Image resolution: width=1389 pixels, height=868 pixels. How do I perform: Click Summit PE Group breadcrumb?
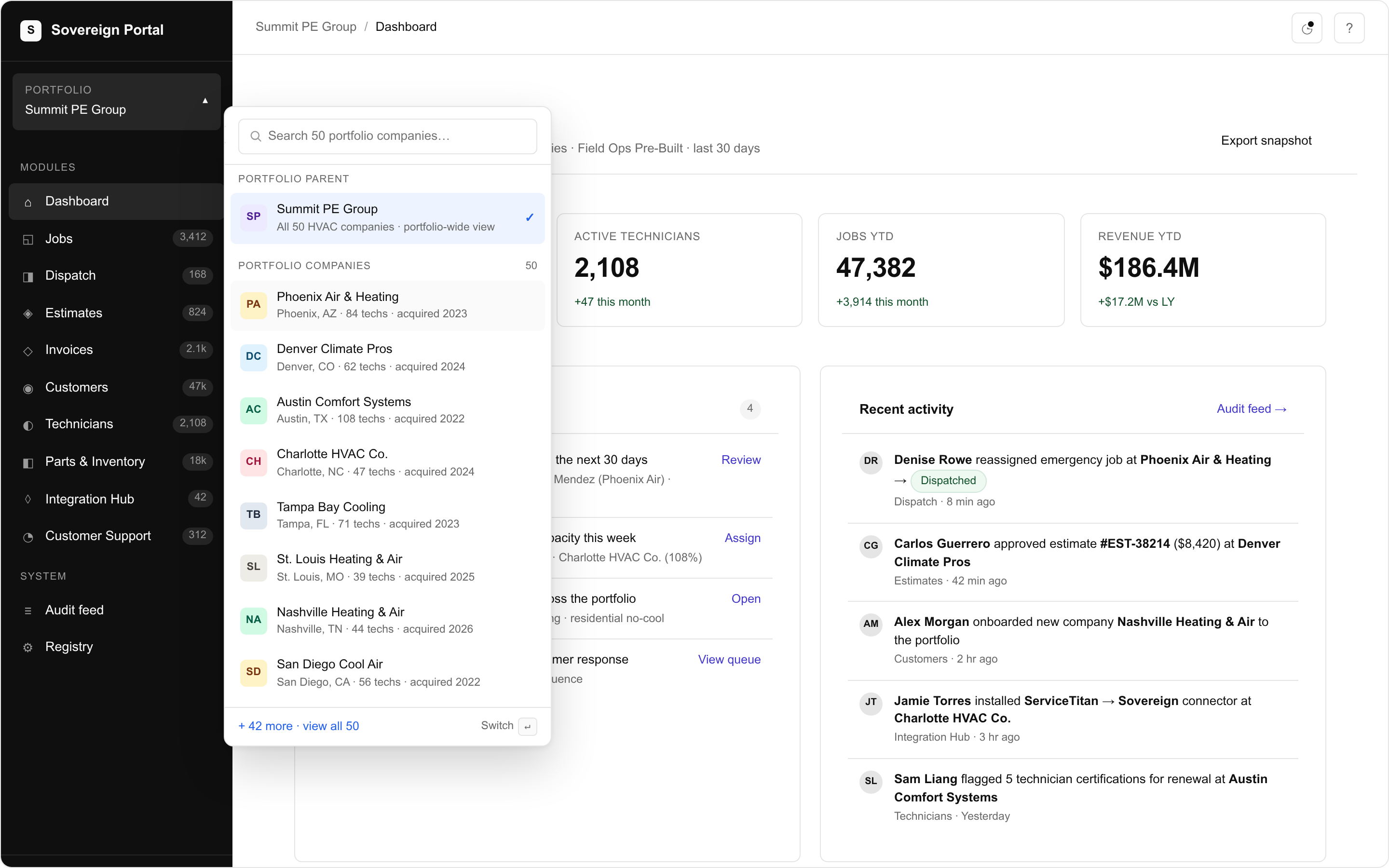pyautogui.click(x=306, y=27)
